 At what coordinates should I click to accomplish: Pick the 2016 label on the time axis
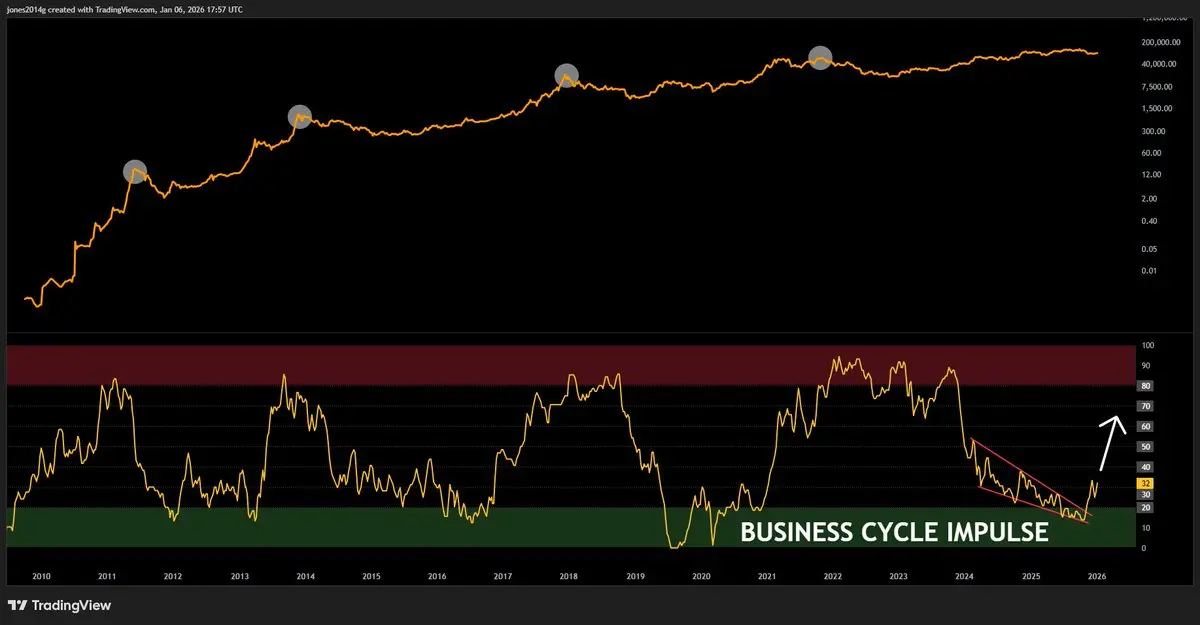tap(437, 577)
